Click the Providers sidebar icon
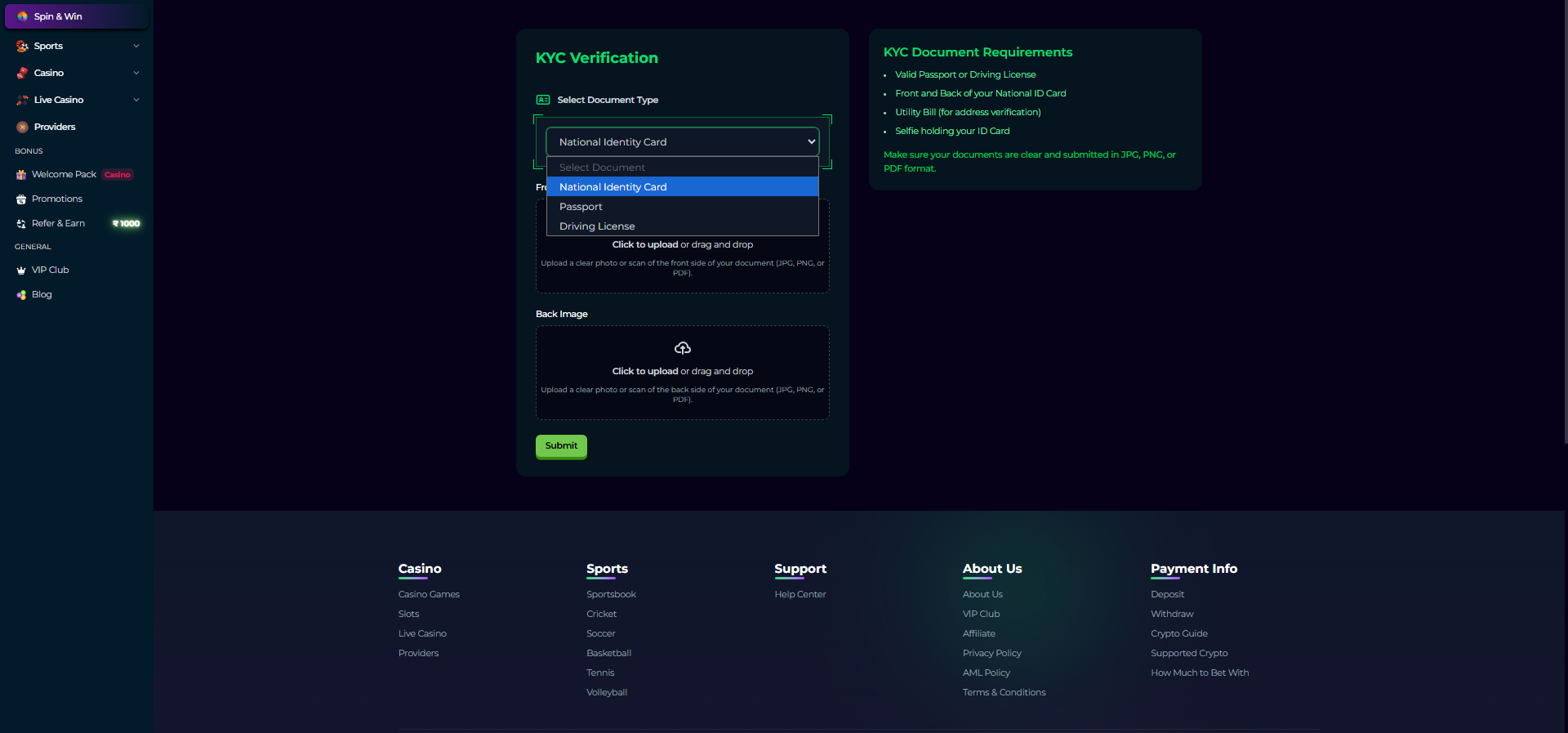Viewport: 1568px width, 733px height. 22,127
